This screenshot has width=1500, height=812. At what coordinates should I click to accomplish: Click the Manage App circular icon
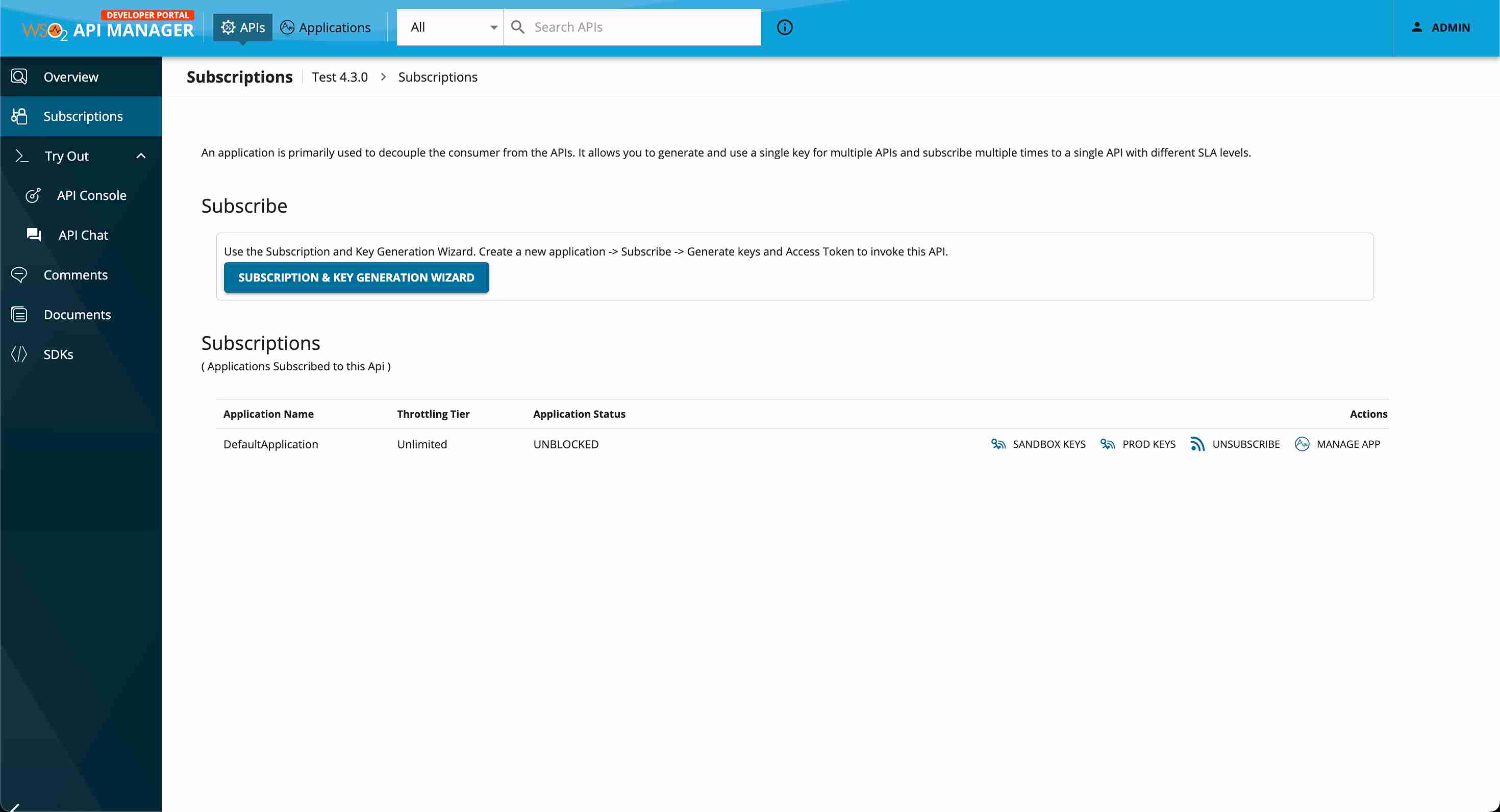pyautogui.click(x=1302, y=444)
